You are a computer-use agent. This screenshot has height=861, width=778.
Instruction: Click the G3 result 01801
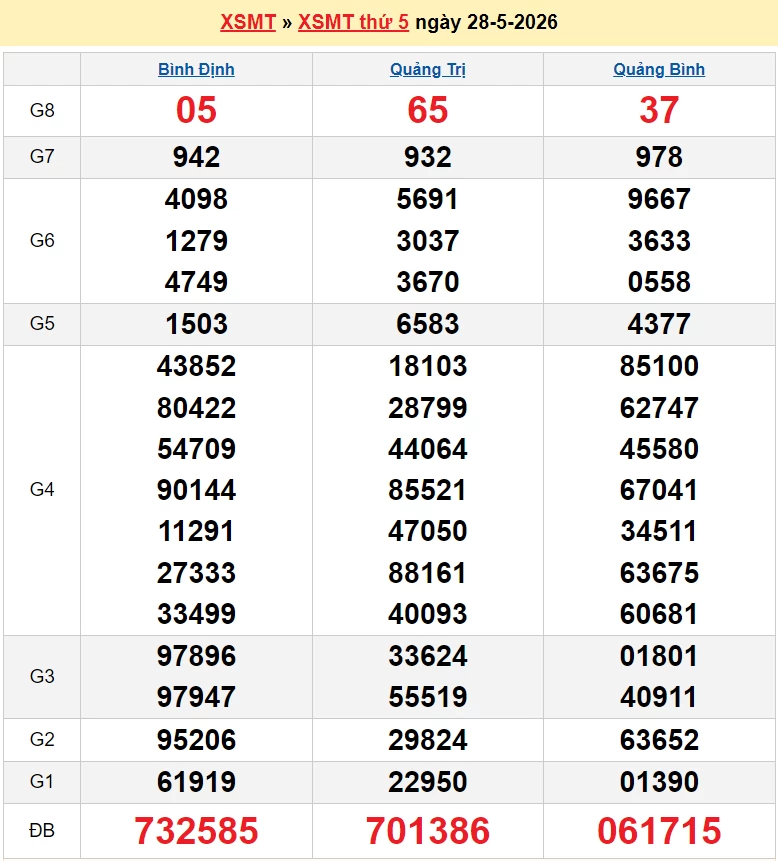659,656
